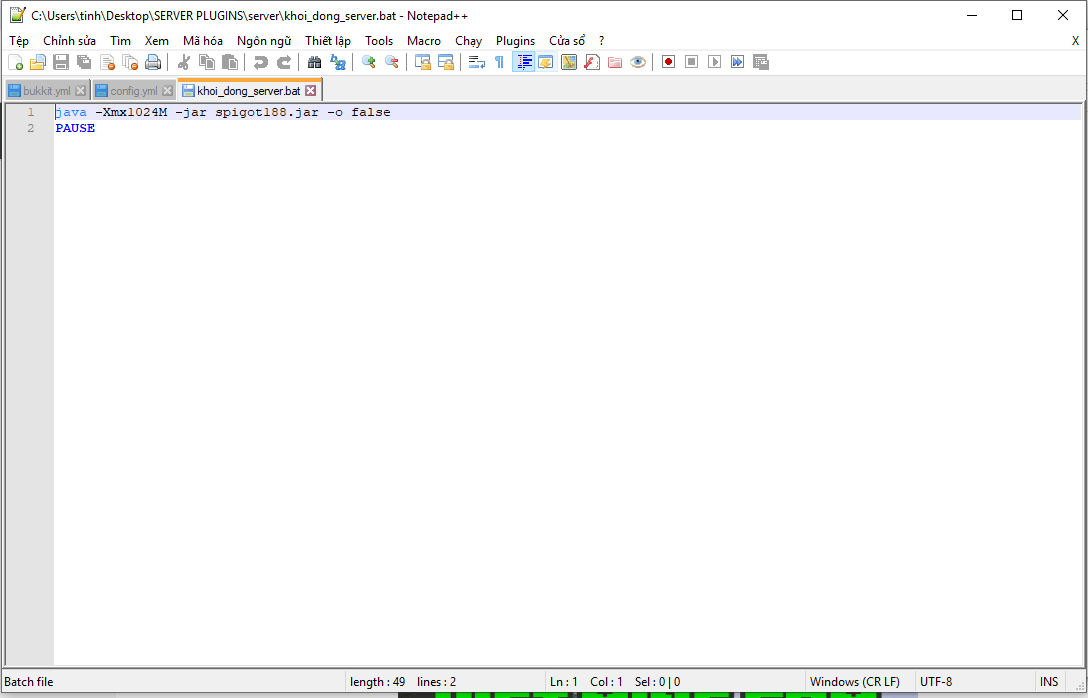The image size is (1088, 698).
Task: Open the Macro menu
Action: 423,41
